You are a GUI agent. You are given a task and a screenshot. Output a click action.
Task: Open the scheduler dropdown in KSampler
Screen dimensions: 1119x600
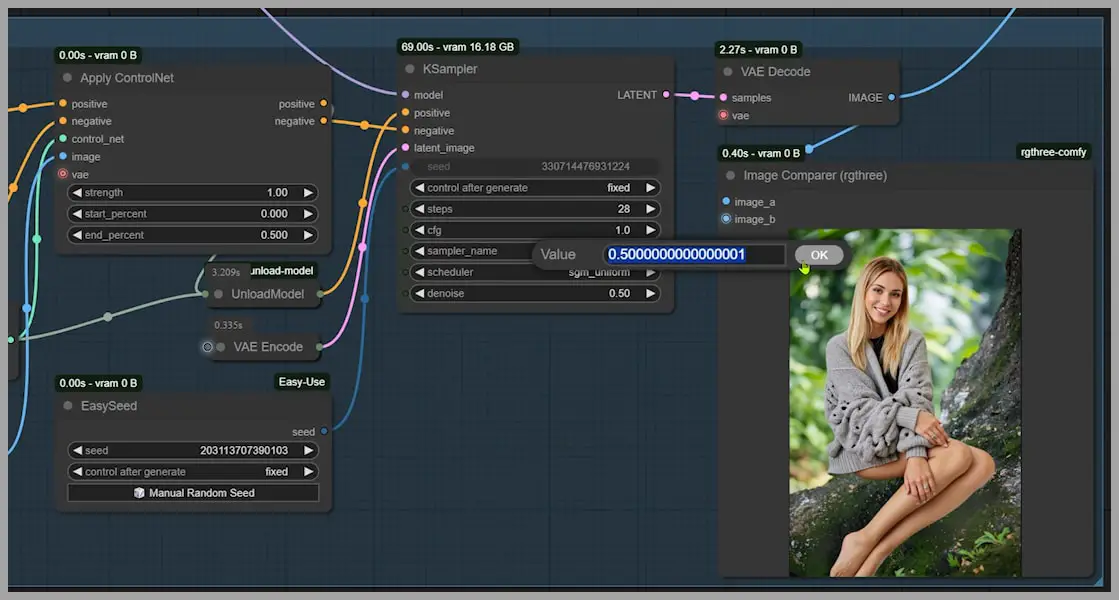pos(535,273)
